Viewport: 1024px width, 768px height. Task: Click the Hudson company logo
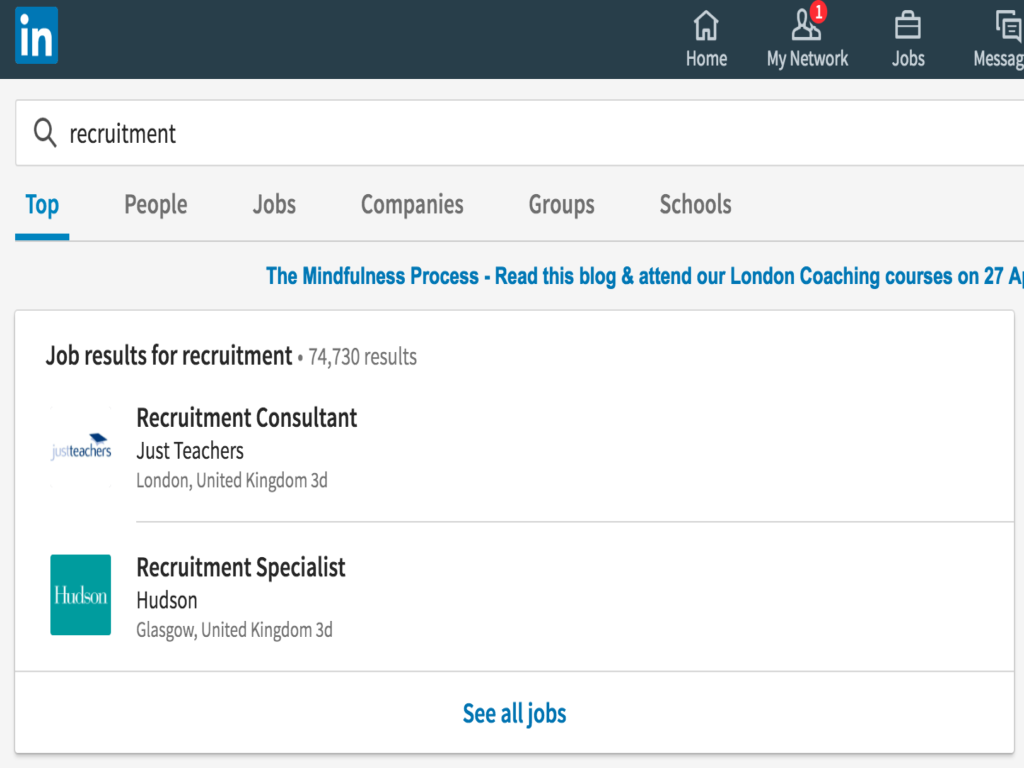pyautogui.click(x=81, y=595)
